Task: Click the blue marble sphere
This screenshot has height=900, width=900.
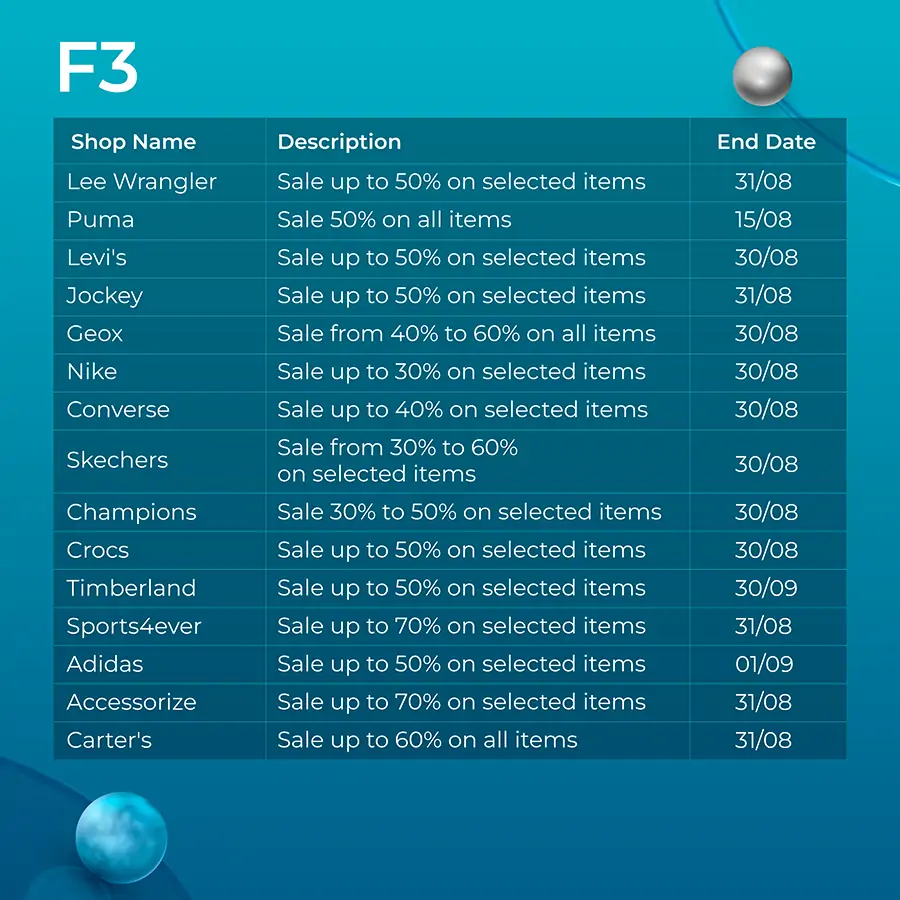Action: coord(121,837)
